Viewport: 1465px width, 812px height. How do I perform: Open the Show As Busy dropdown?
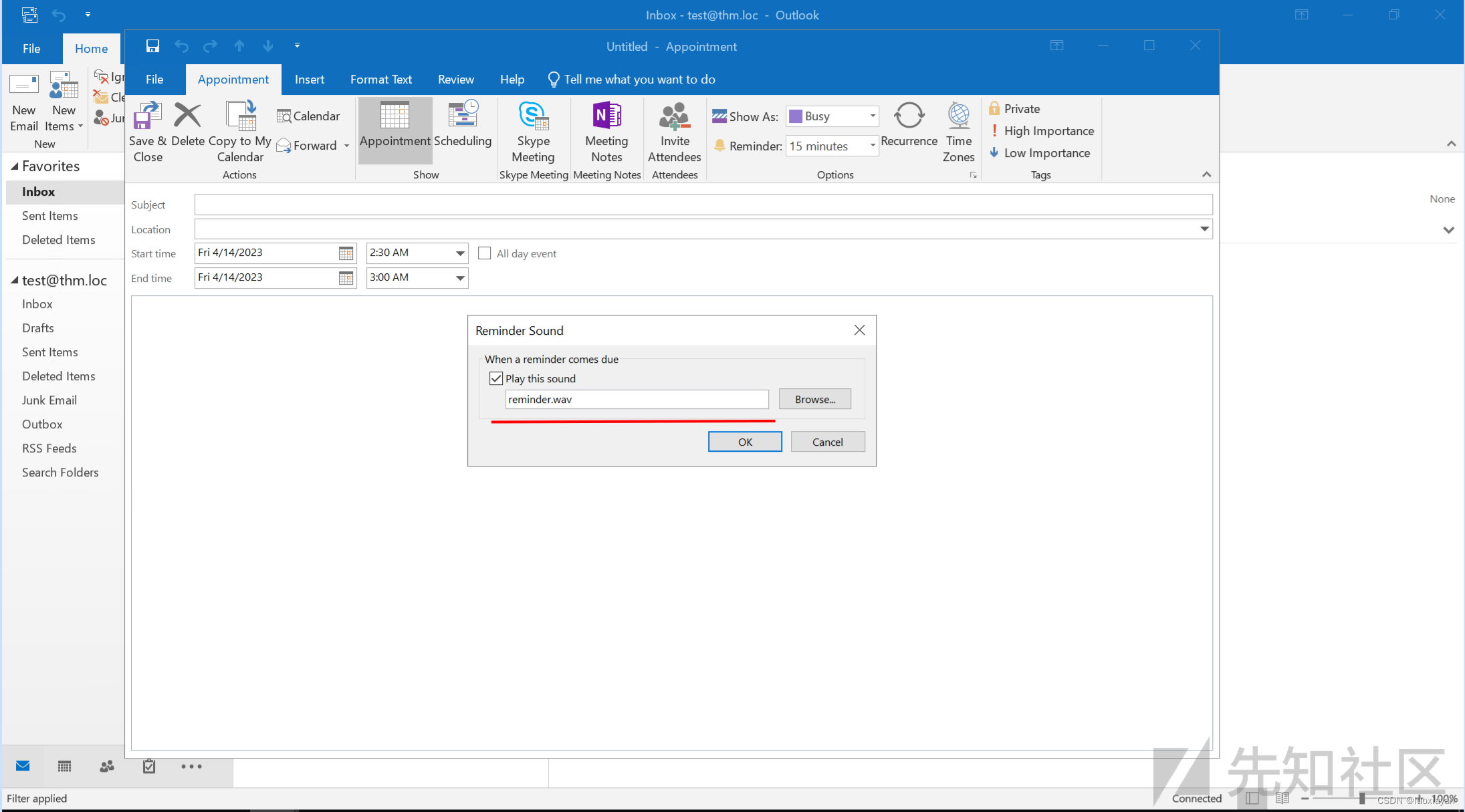pos(872,116)
